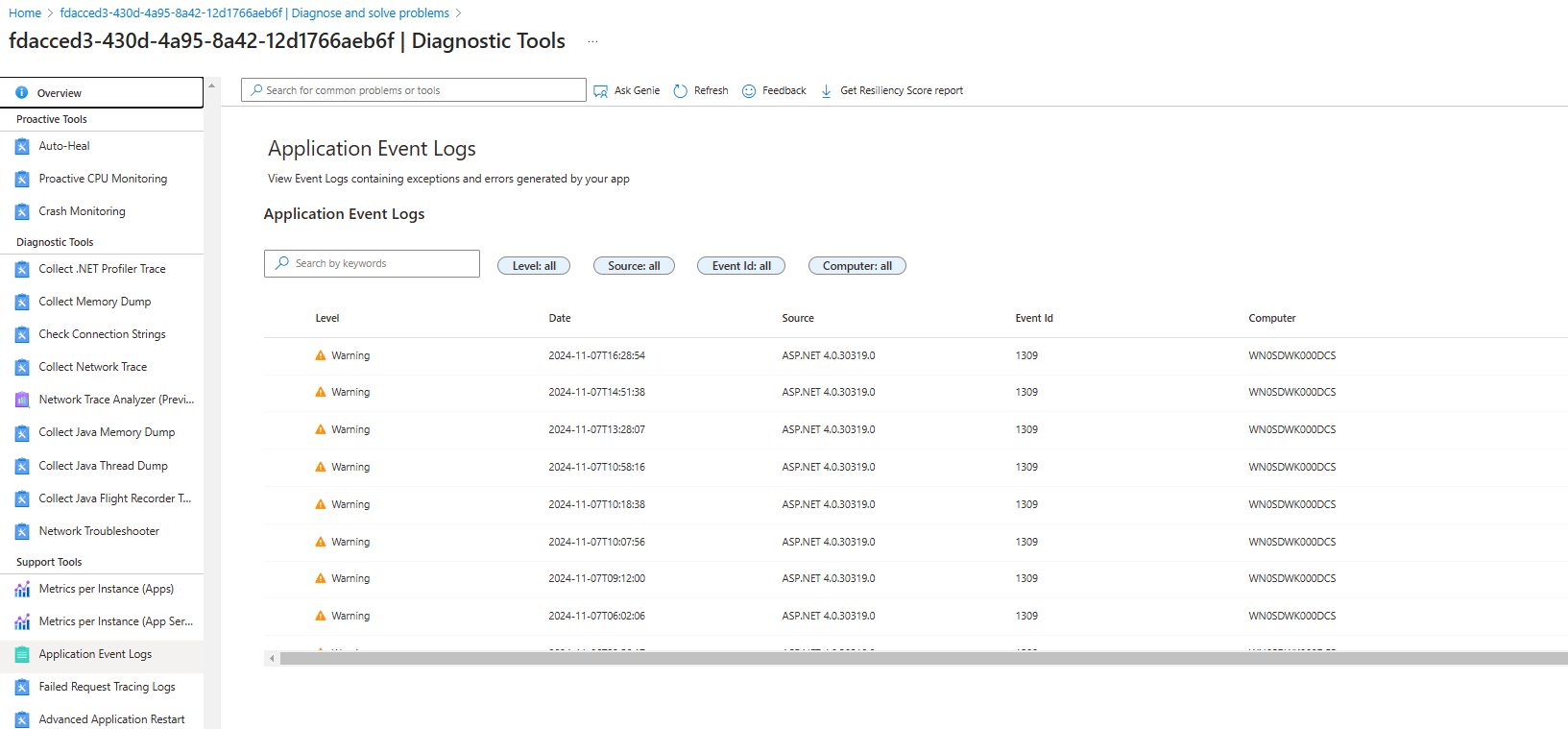Image resolution: width=1568 pixels, height=729 pixels.
Task: Go to Home breadcrumb link
Action: click(25, 13)
